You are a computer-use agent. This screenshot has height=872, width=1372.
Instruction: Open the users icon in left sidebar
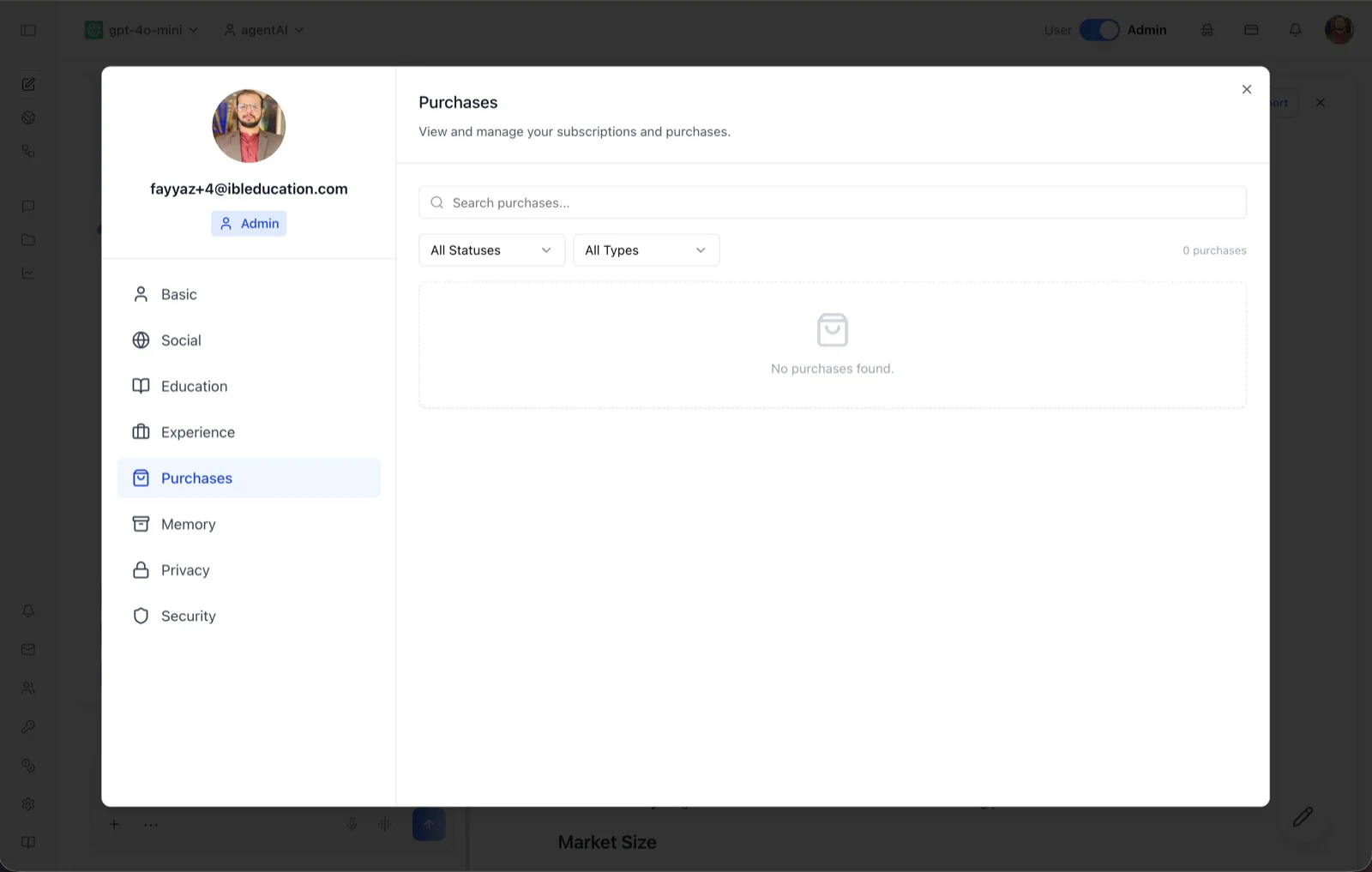point(28,688)
